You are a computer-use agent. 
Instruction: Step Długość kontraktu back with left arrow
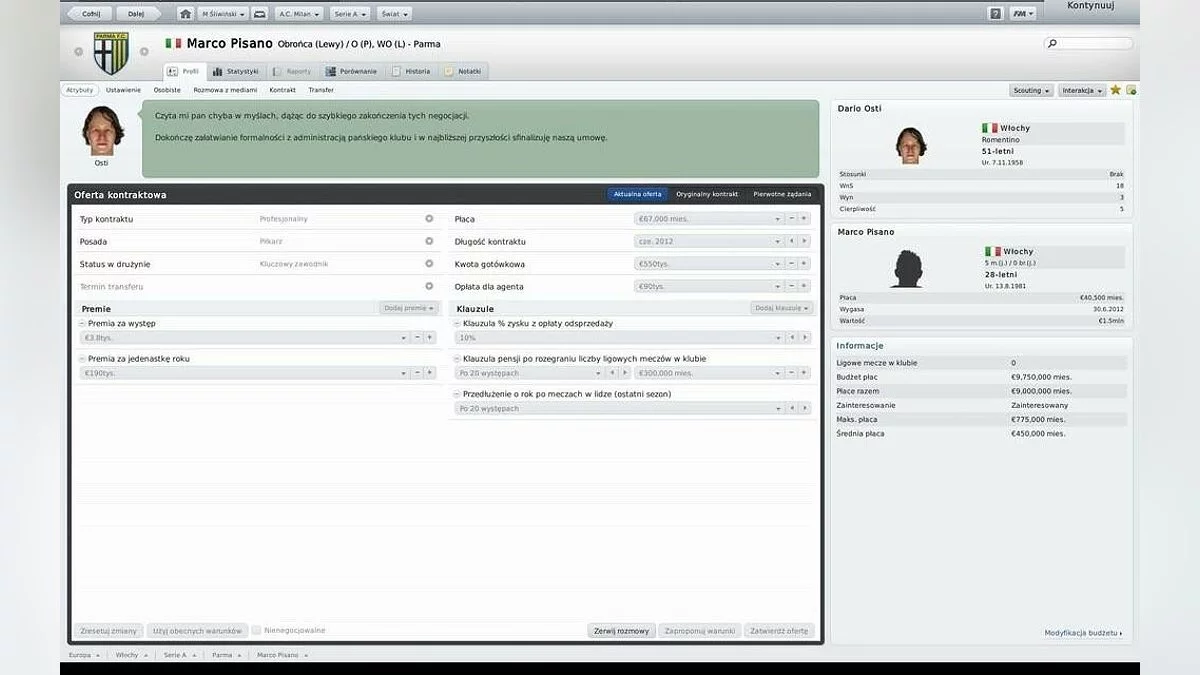791,241
